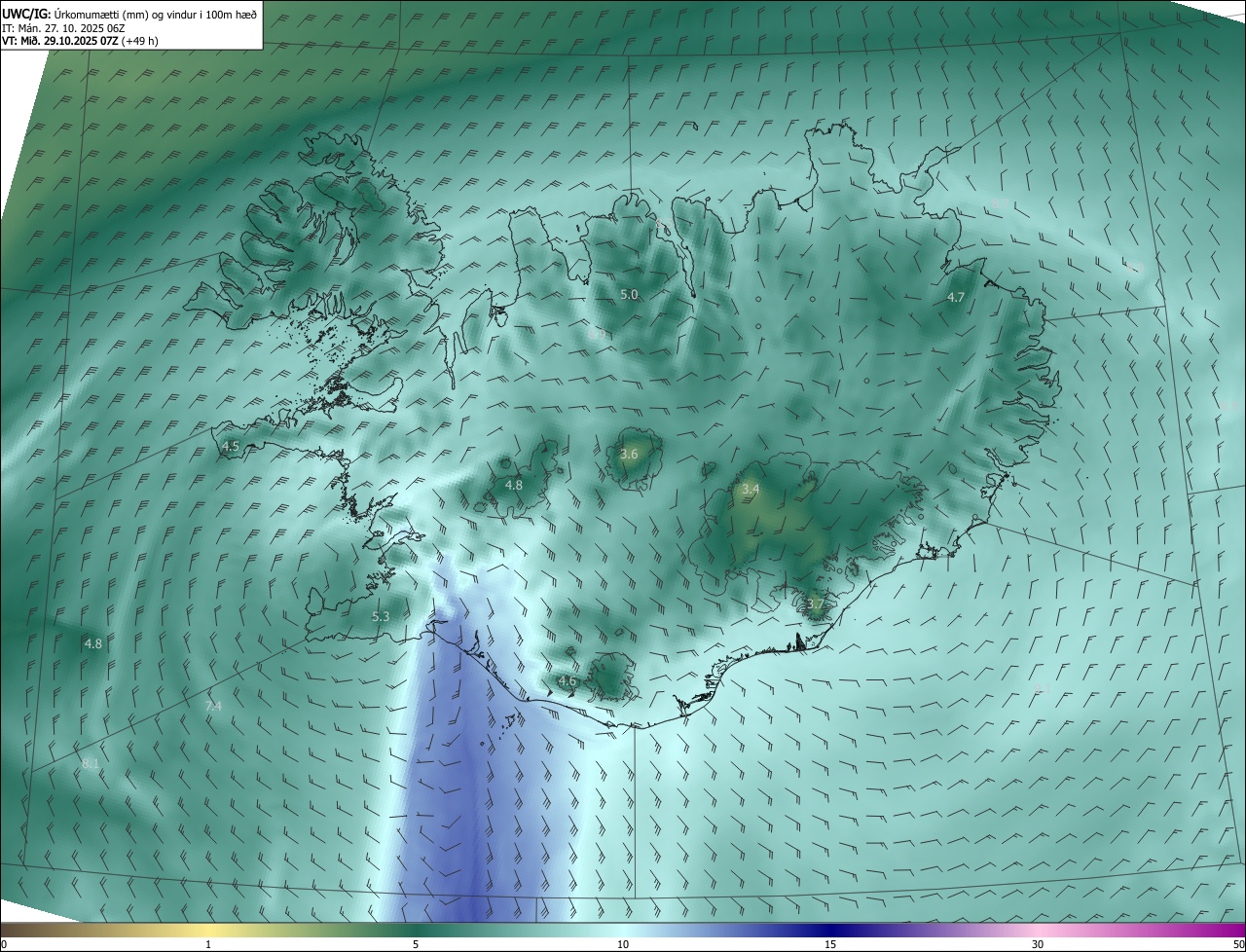This screenshot has height=952, width=1246.
Task: Click the "5.3" value label on the map
Action: pos(381,616)
